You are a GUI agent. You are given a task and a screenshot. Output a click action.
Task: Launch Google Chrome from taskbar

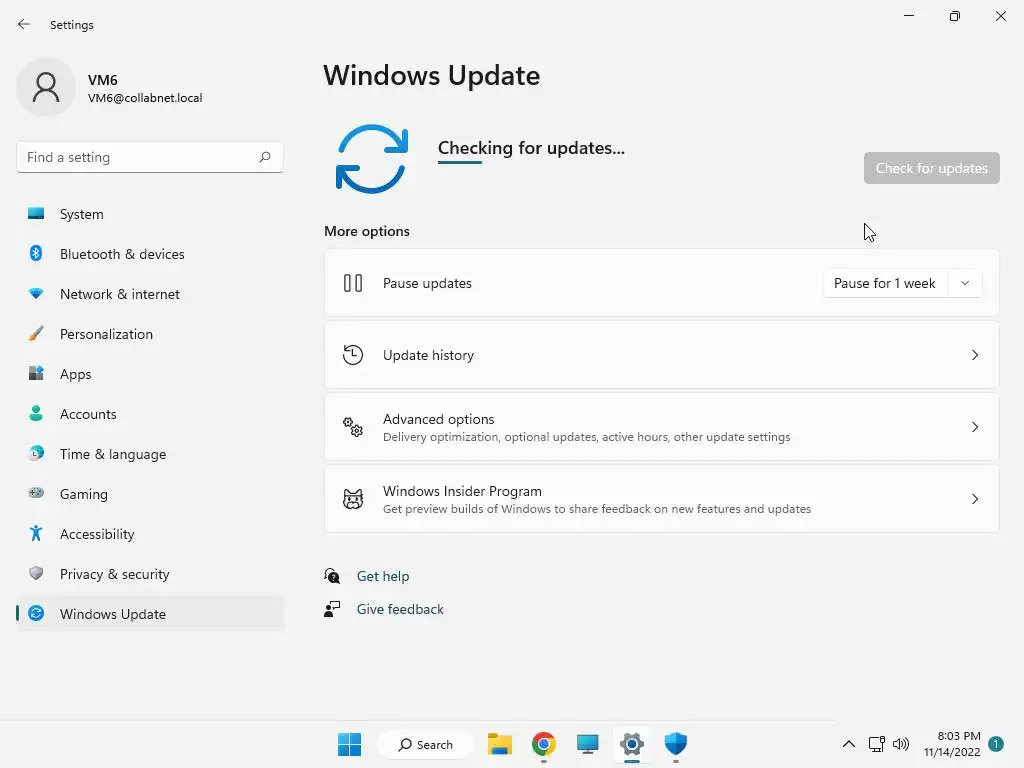pyautogui.click(x=543, y=744)
